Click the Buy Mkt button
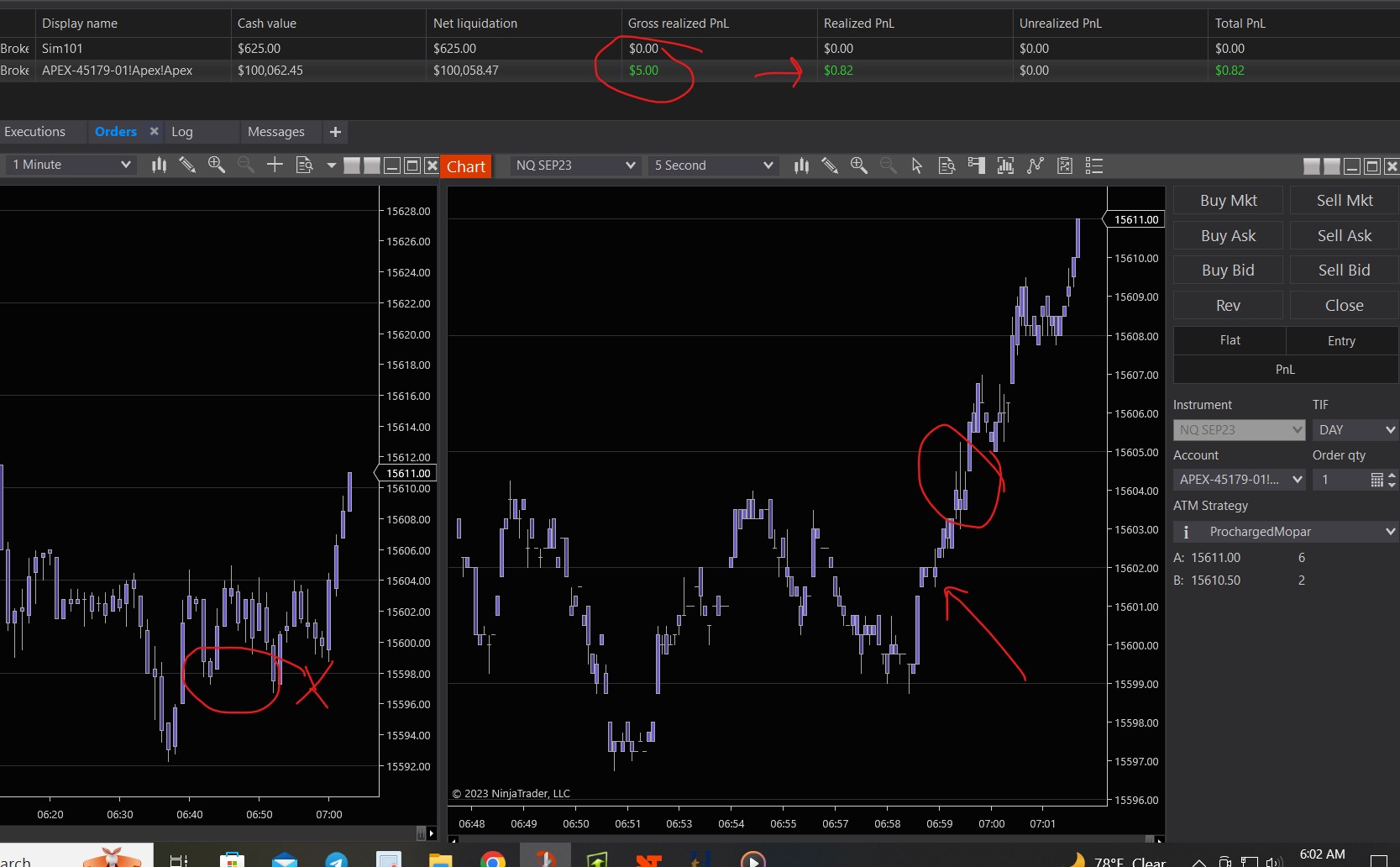1400x867 pixels. (x=1228, y=201)
